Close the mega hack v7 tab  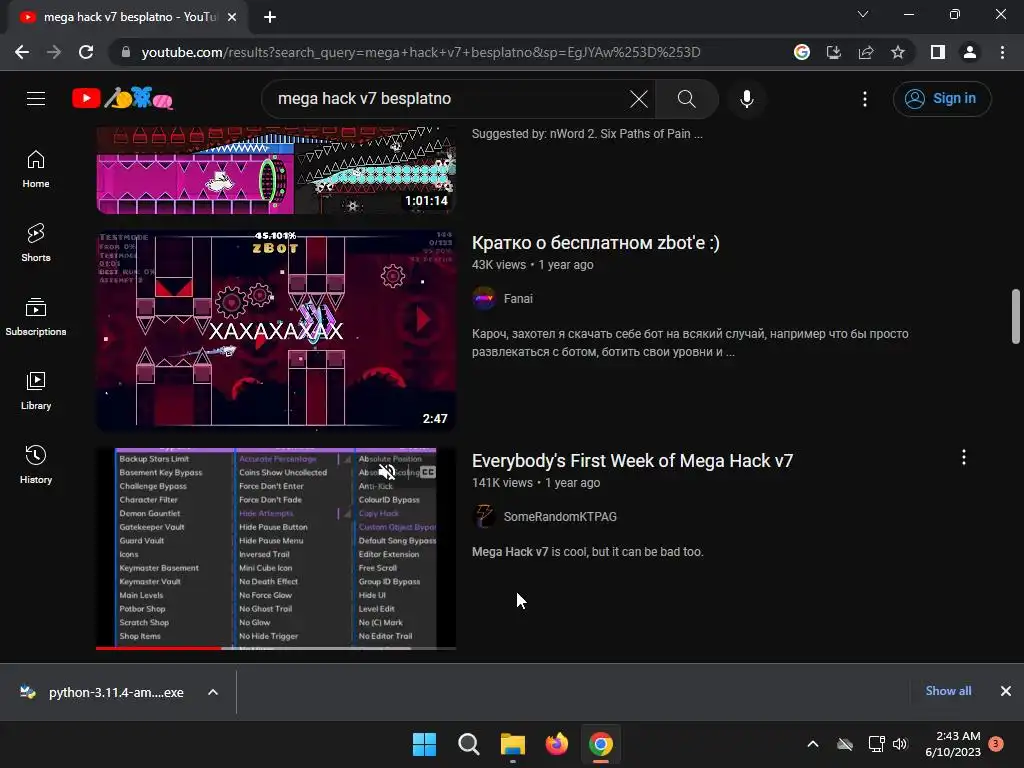tap(232, 17)
